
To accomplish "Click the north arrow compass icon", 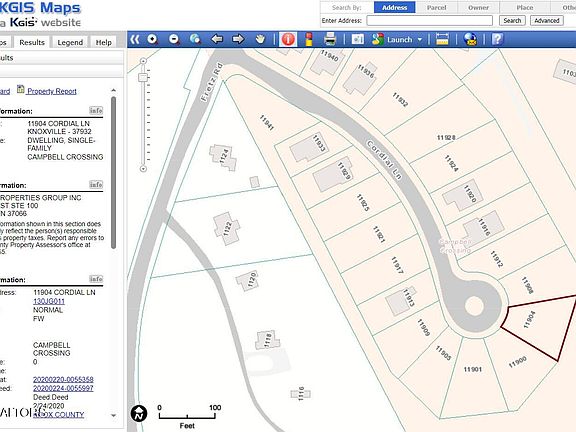I will tap(139, 413).
